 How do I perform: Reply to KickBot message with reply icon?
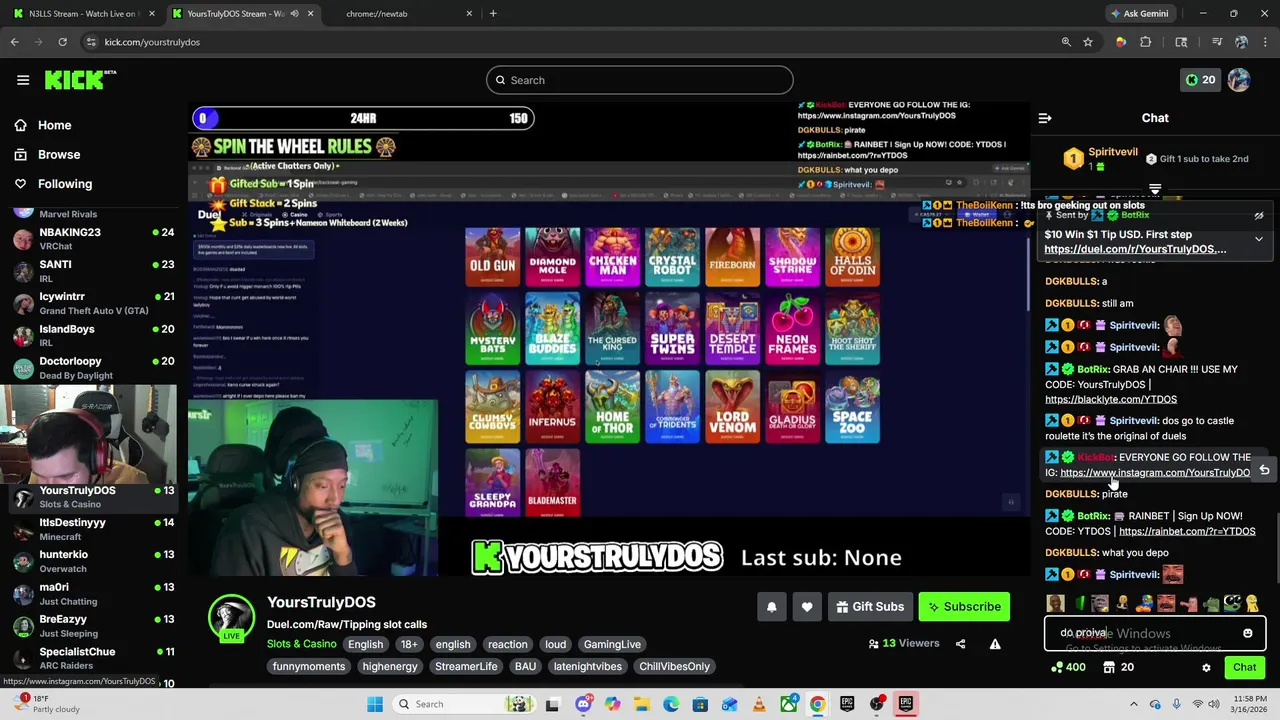pyautogui.click(x=1264, y=470)
